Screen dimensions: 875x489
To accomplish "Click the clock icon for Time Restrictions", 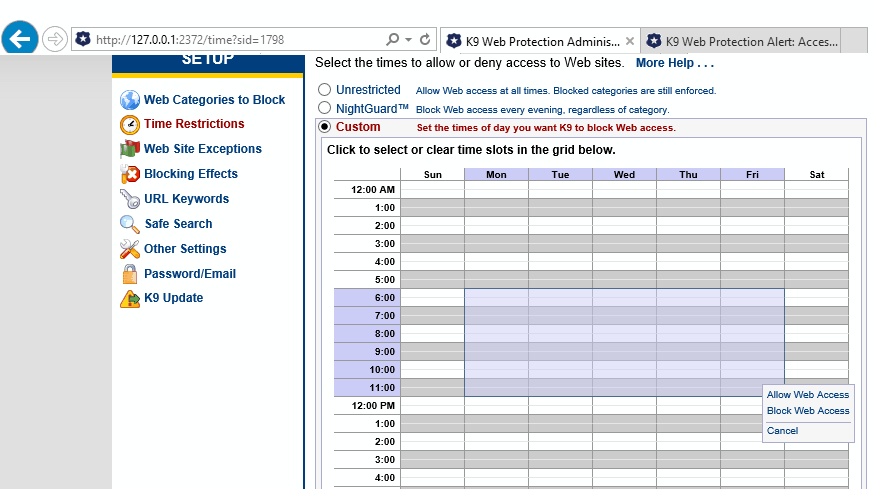I will (129, 124).
